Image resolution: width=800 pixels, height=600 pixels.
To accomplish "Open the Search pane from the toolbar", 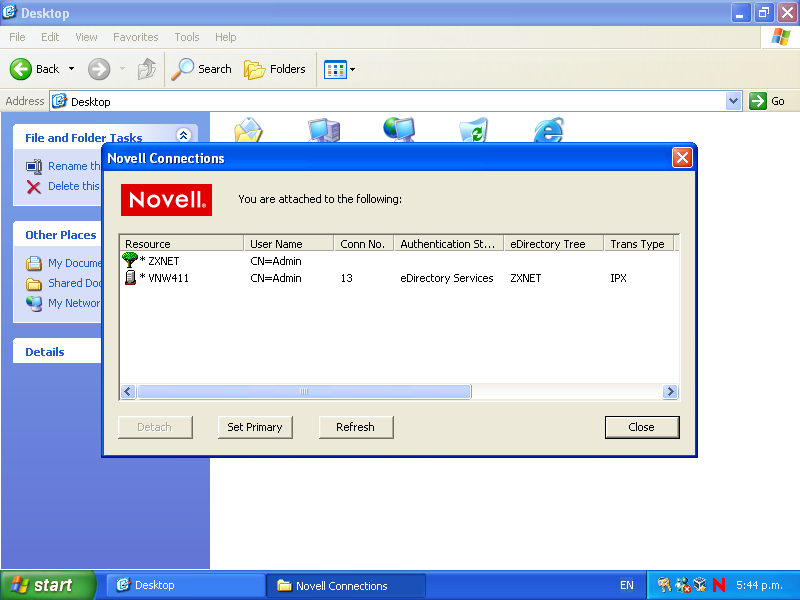I will [201, 69].
